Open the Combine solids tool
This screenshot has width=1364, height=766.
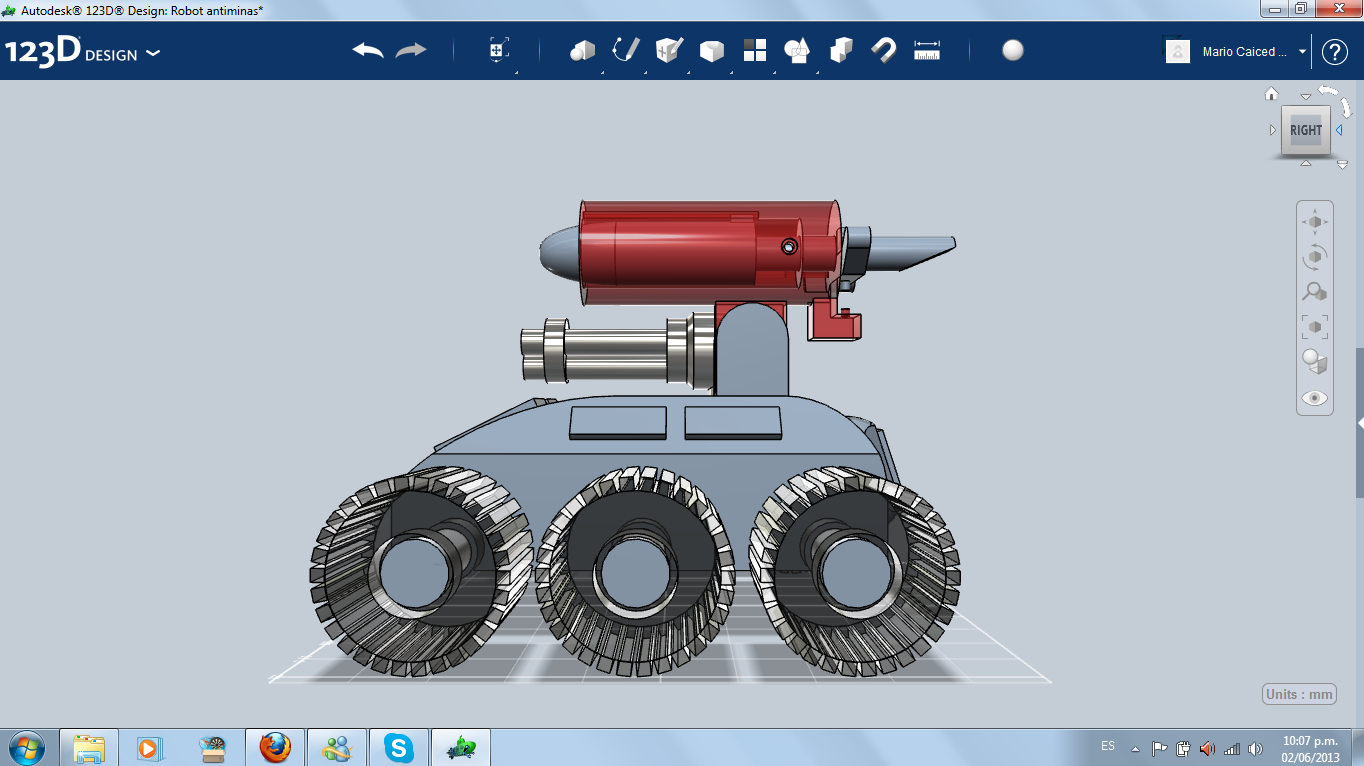click(x=841, y=51)
